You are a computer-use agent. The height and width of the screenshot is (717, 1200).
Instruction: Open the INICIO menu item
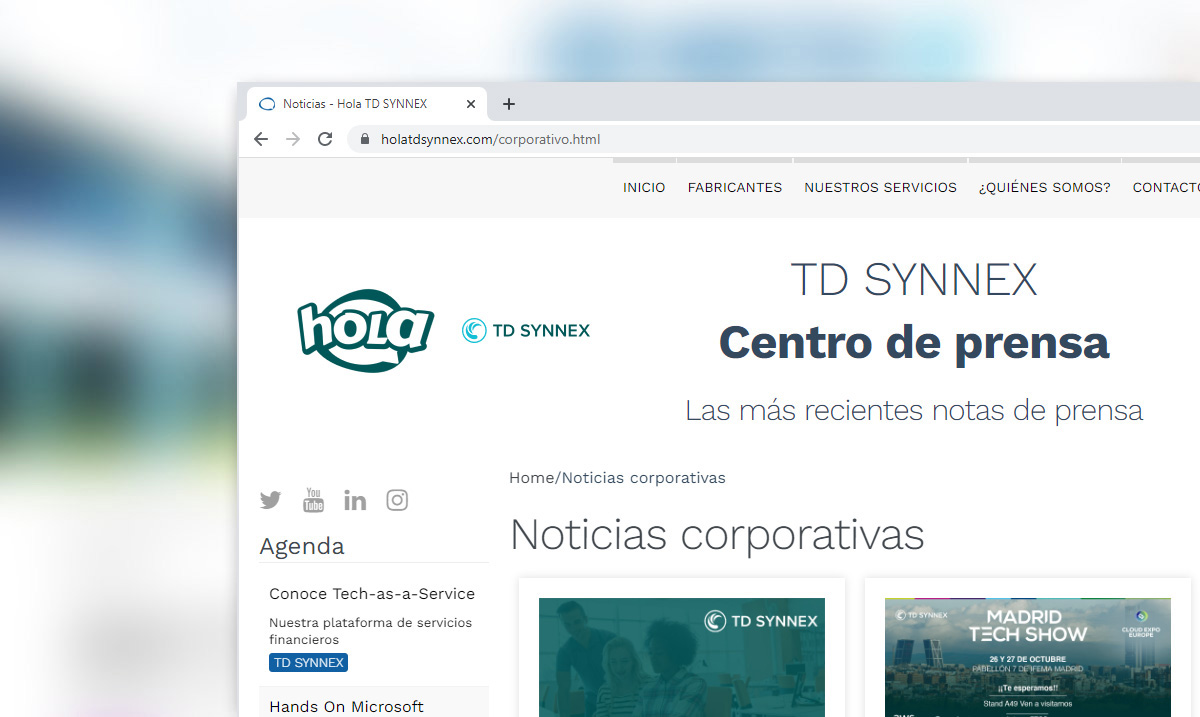(644, 187)
